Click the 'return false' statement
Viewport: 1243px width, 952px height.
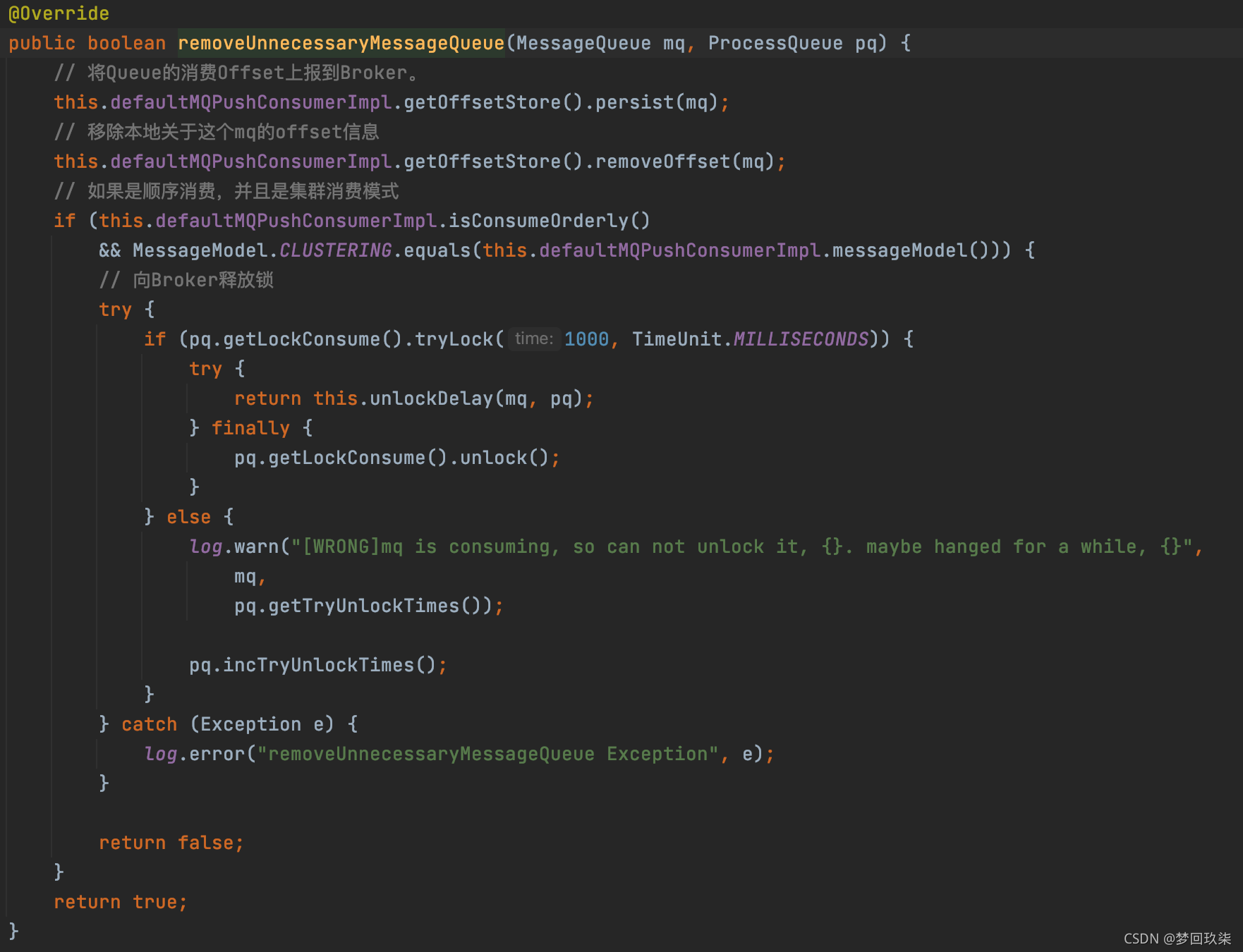171,843
